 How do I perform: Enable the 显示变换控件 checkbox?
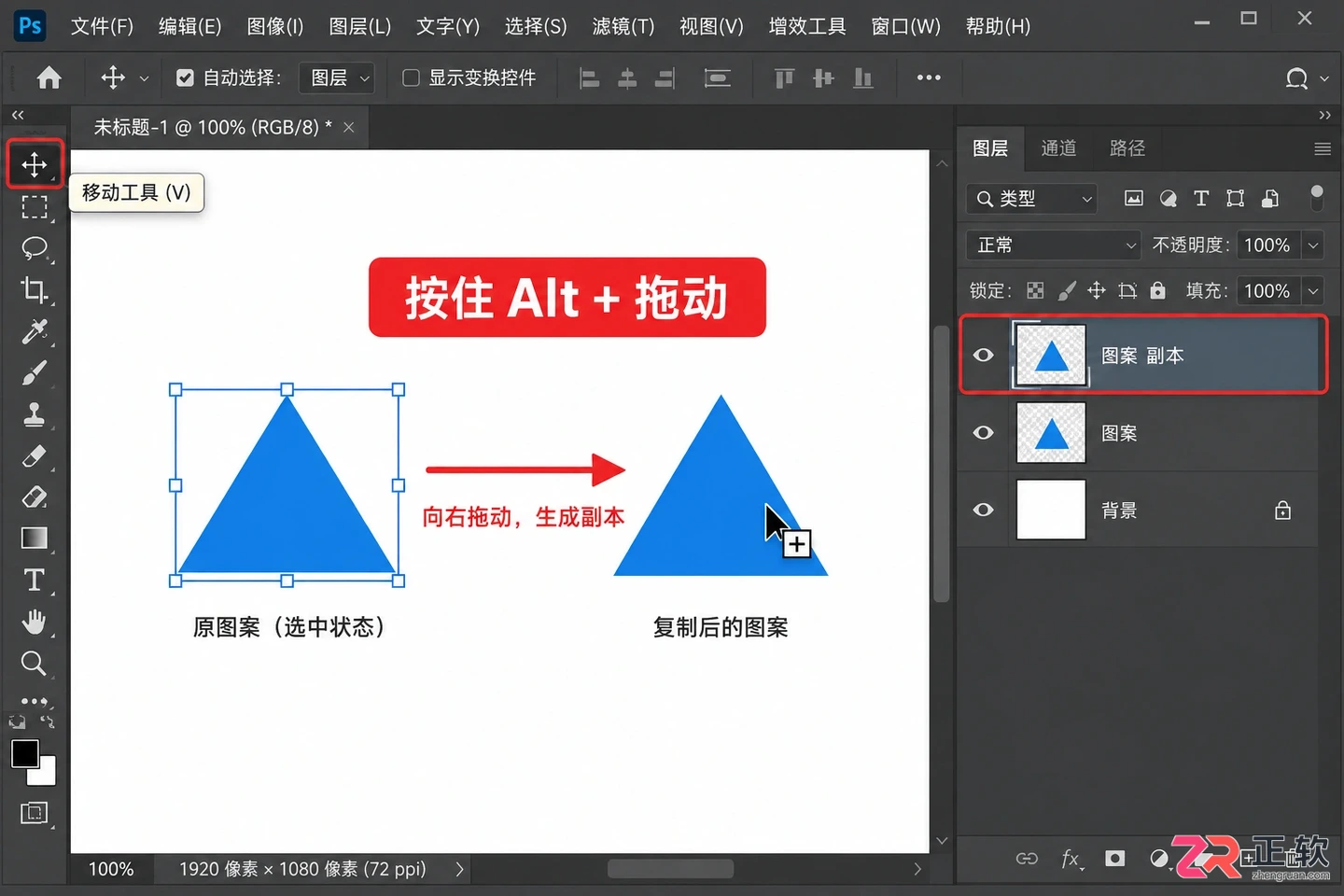411,78
